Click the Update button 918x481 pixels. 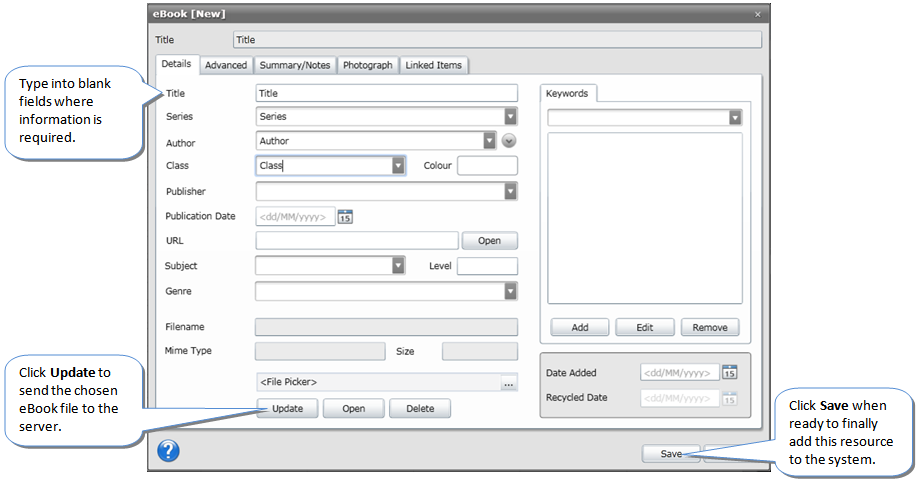tap(288, 408)
